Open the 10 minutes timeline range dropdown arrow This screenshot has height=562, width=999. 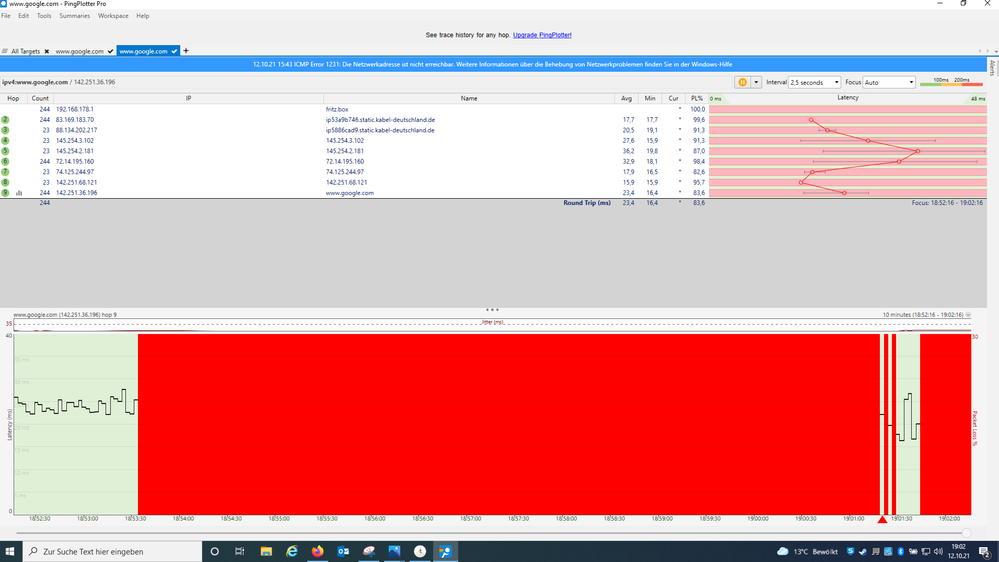pos(968,315)
